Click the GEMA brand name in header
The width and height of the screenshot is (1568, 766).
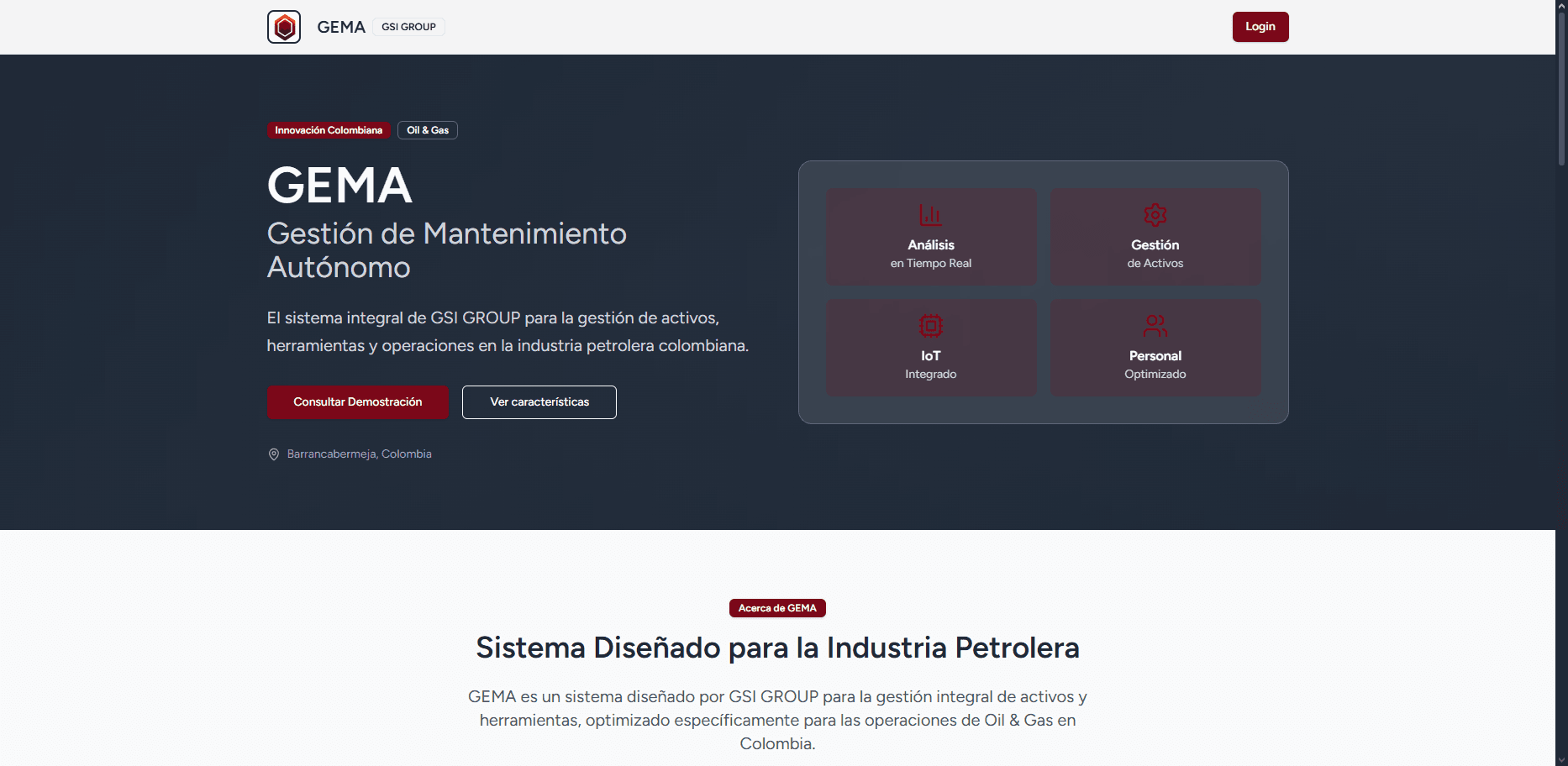[x=341, y=26]
